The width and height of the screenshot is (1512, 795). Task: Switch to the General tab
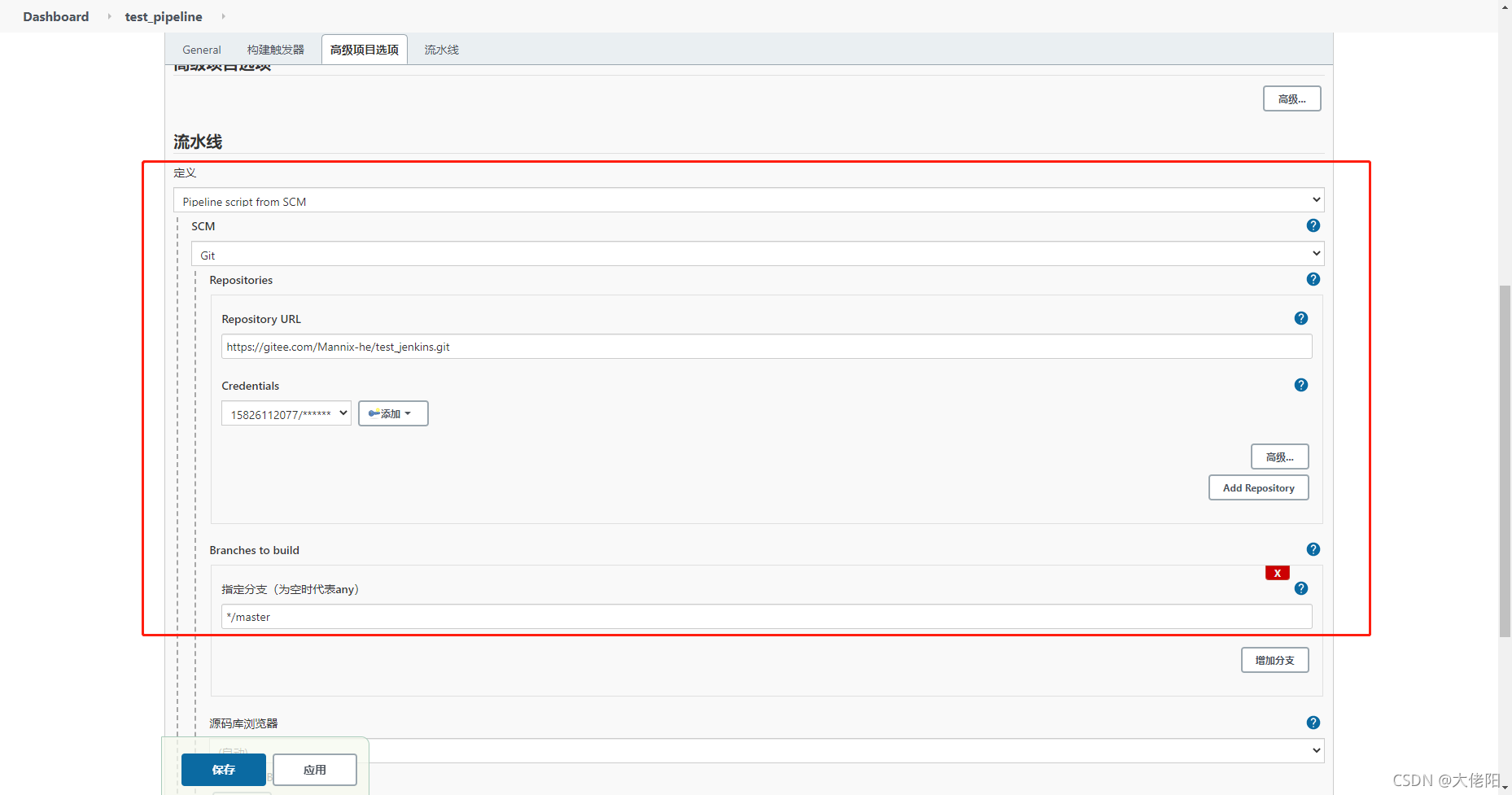201,50
